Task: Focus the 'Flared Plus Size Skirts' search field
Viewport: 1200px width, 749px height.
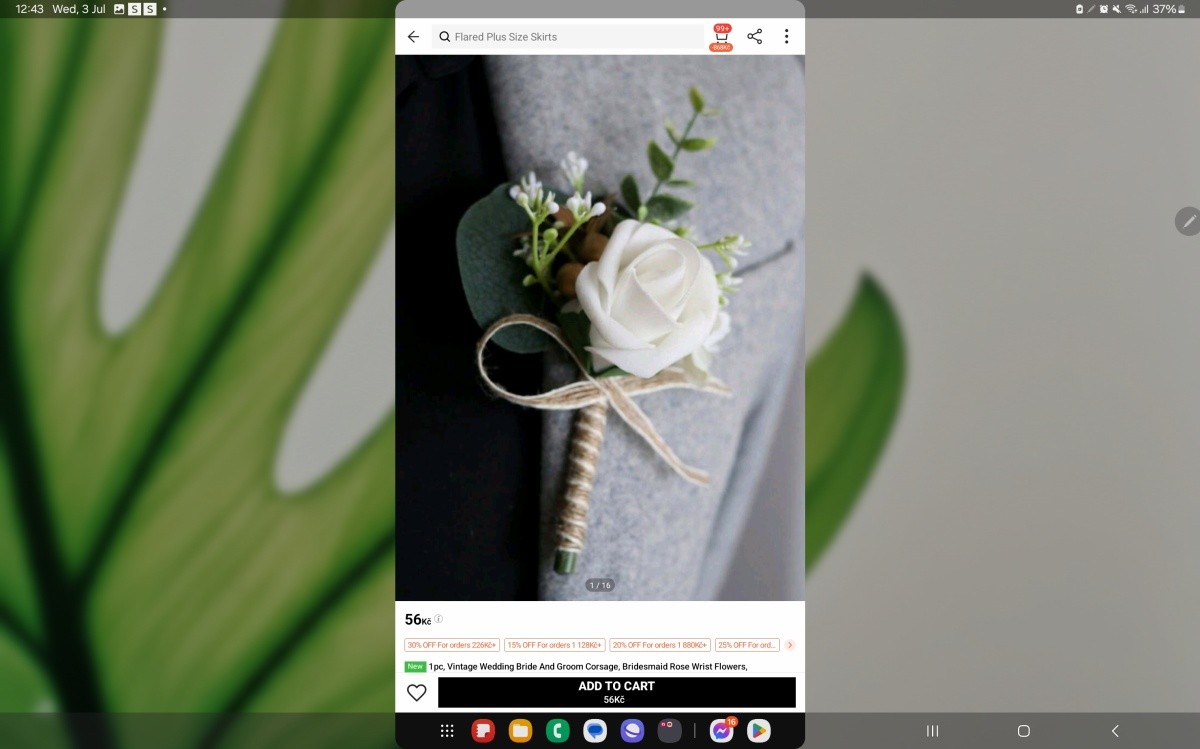Action: (x=568, y=37)
